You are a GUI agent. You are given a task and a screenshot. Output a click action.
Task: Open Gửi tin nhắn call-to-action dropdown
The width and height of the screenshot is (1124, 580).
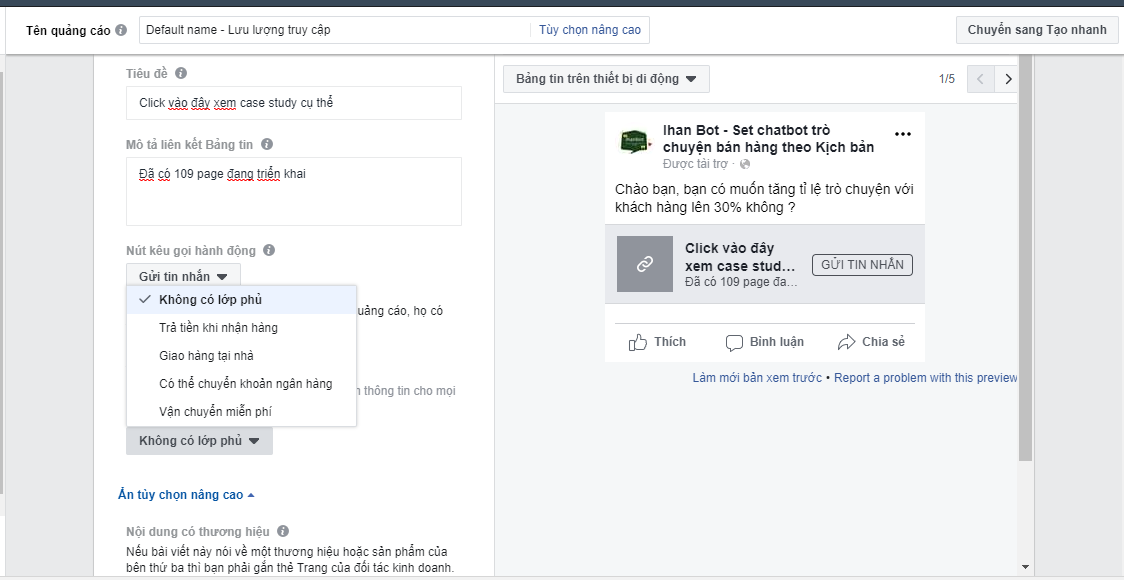(x=184, y=276)
